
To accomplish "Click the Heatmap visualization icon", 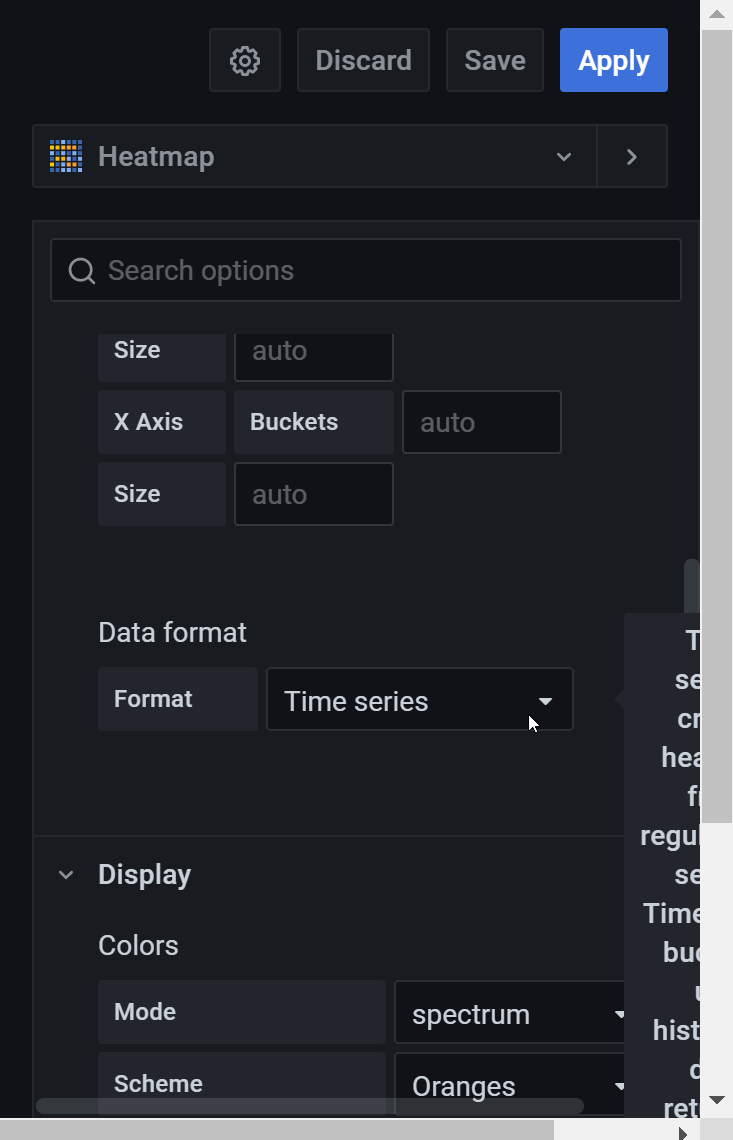I will (x=65, y=156).
